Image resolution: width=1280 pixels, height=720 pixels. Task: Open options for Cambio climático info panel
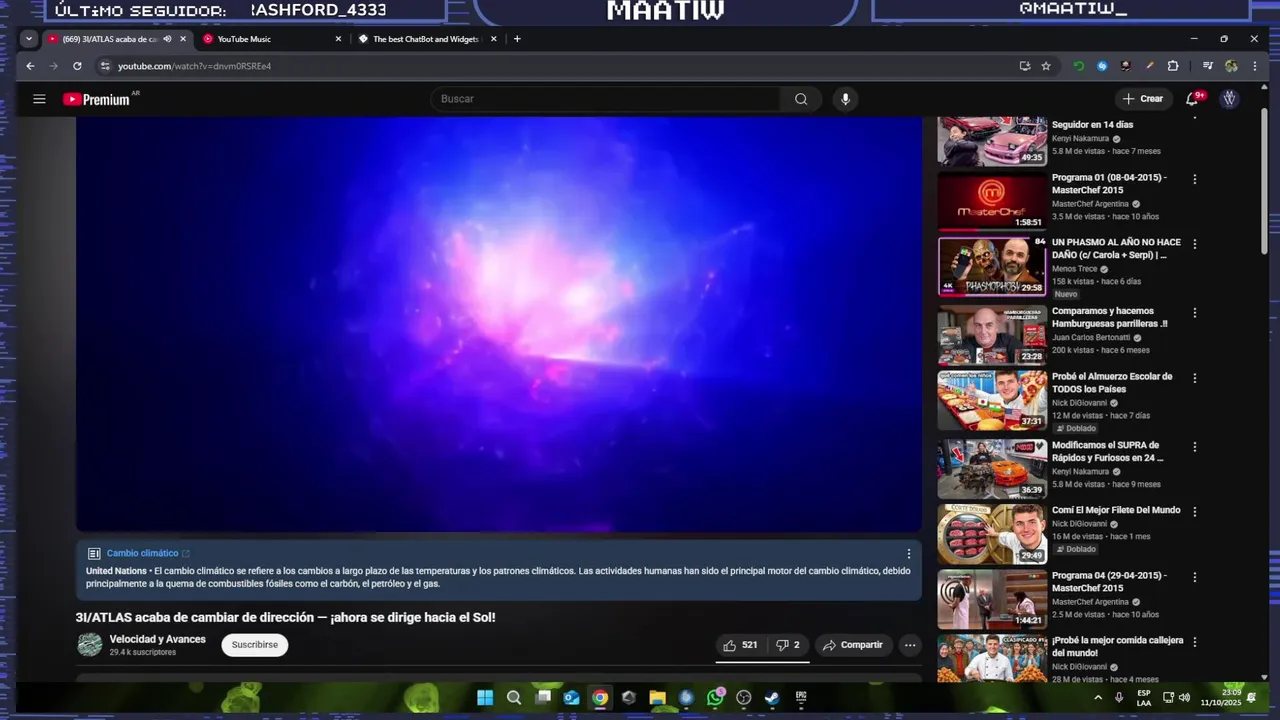tap(909, 553)
